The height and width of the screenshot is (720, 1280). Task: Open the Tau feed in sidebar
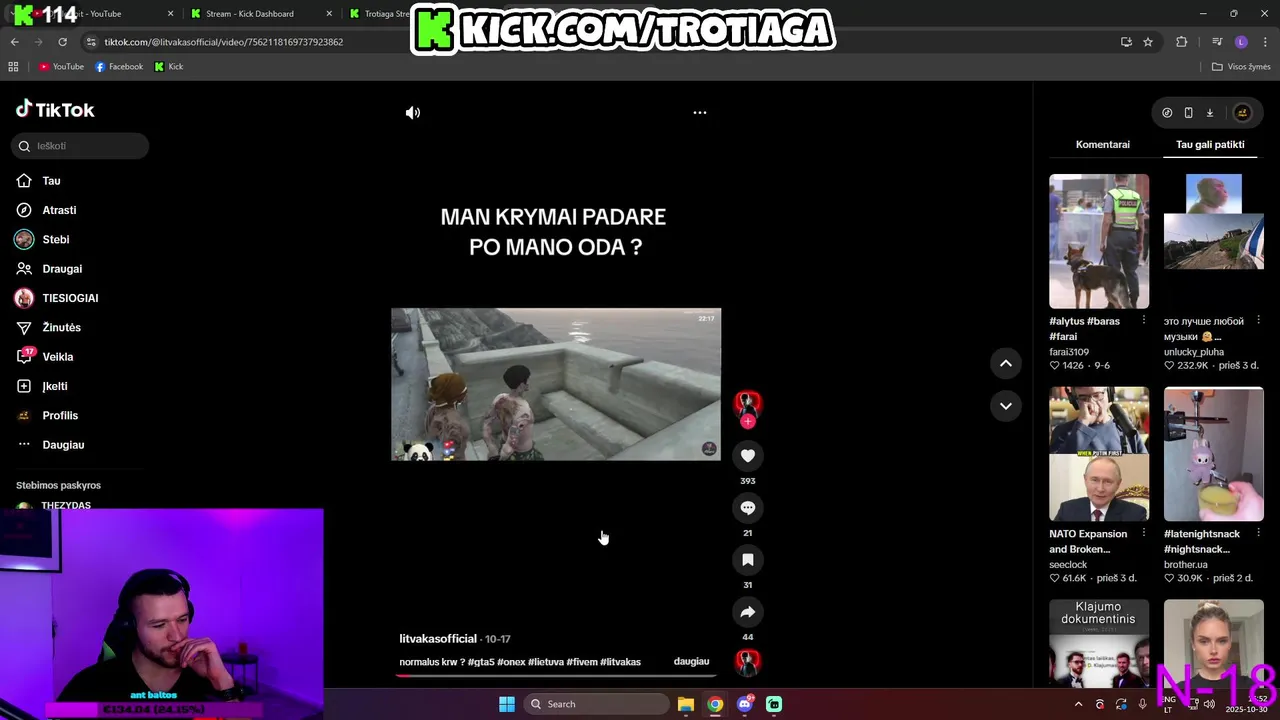click(51, 181)
